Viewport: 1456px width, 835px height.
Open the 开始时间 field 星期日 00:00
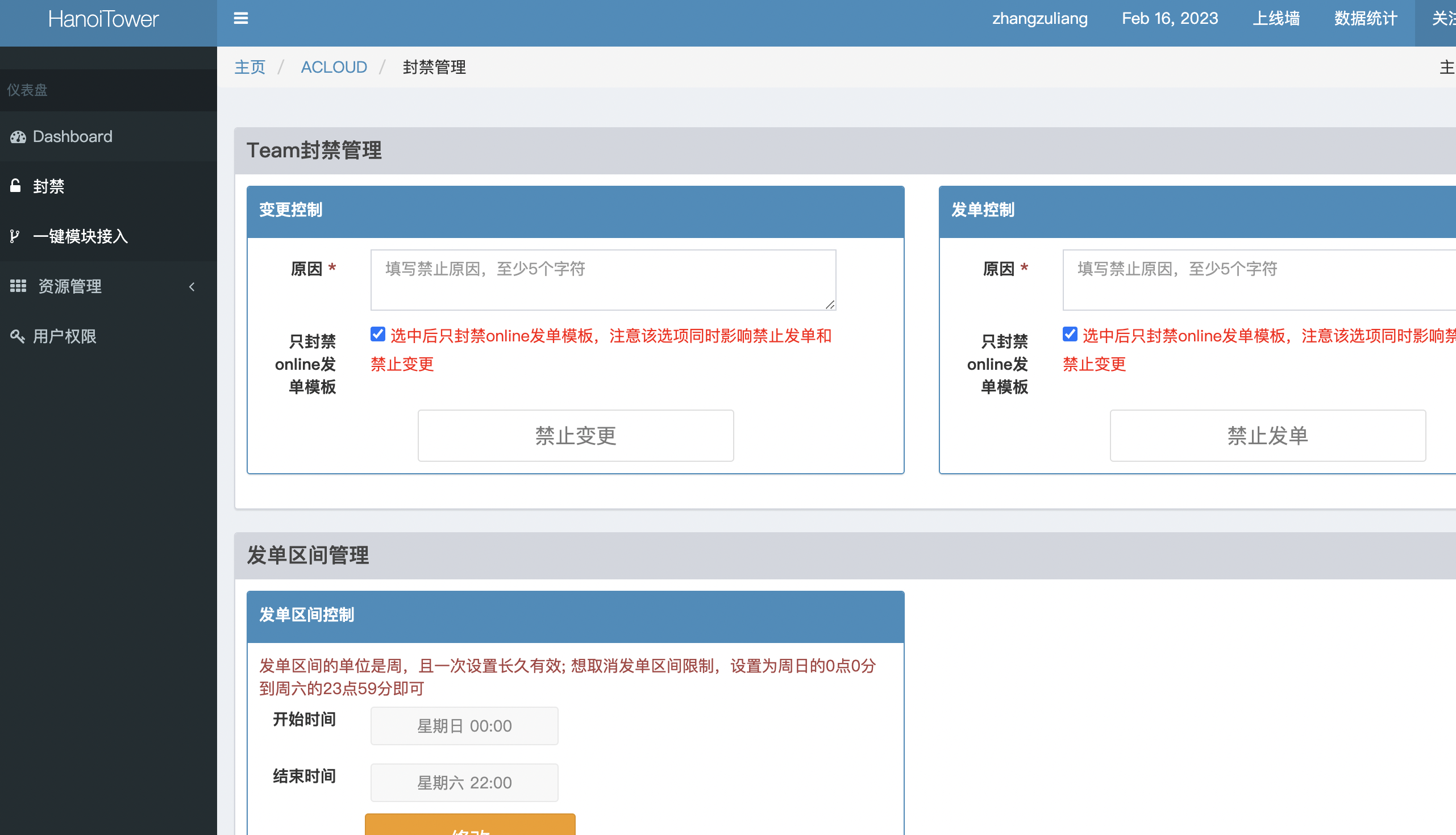pyautogui.click(x=464, y=725)
